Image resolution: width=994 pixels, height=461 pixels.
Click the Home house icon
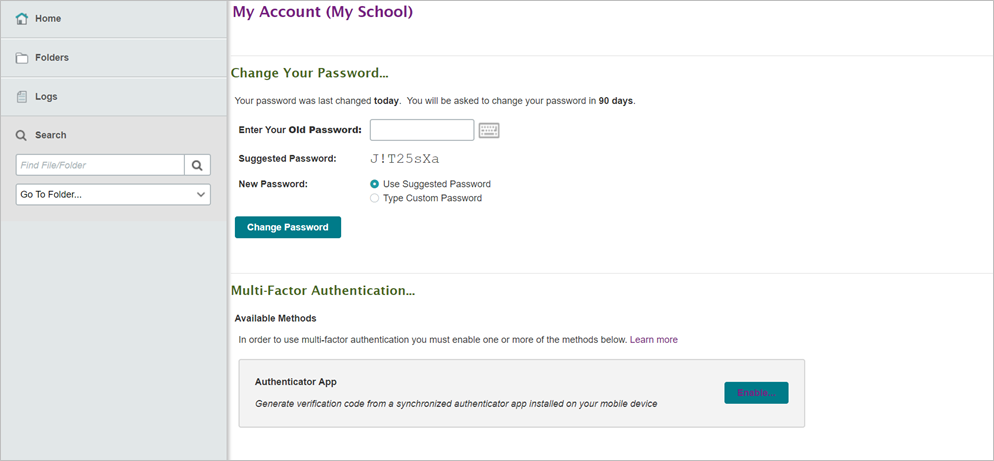click(22, 19)
